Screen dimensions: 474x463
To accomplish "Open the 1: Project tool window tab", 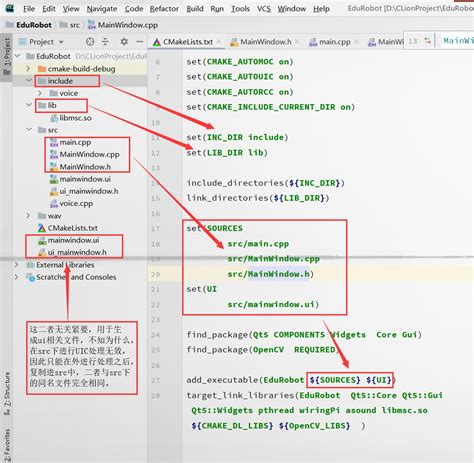I will (x=7, y=57).
